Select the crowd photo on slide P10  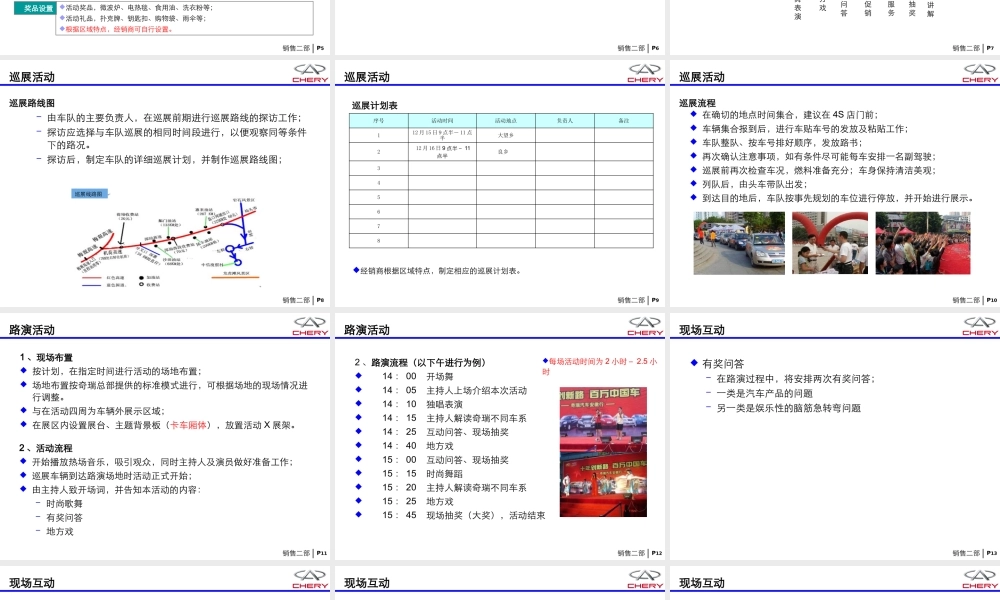[923, 243]
